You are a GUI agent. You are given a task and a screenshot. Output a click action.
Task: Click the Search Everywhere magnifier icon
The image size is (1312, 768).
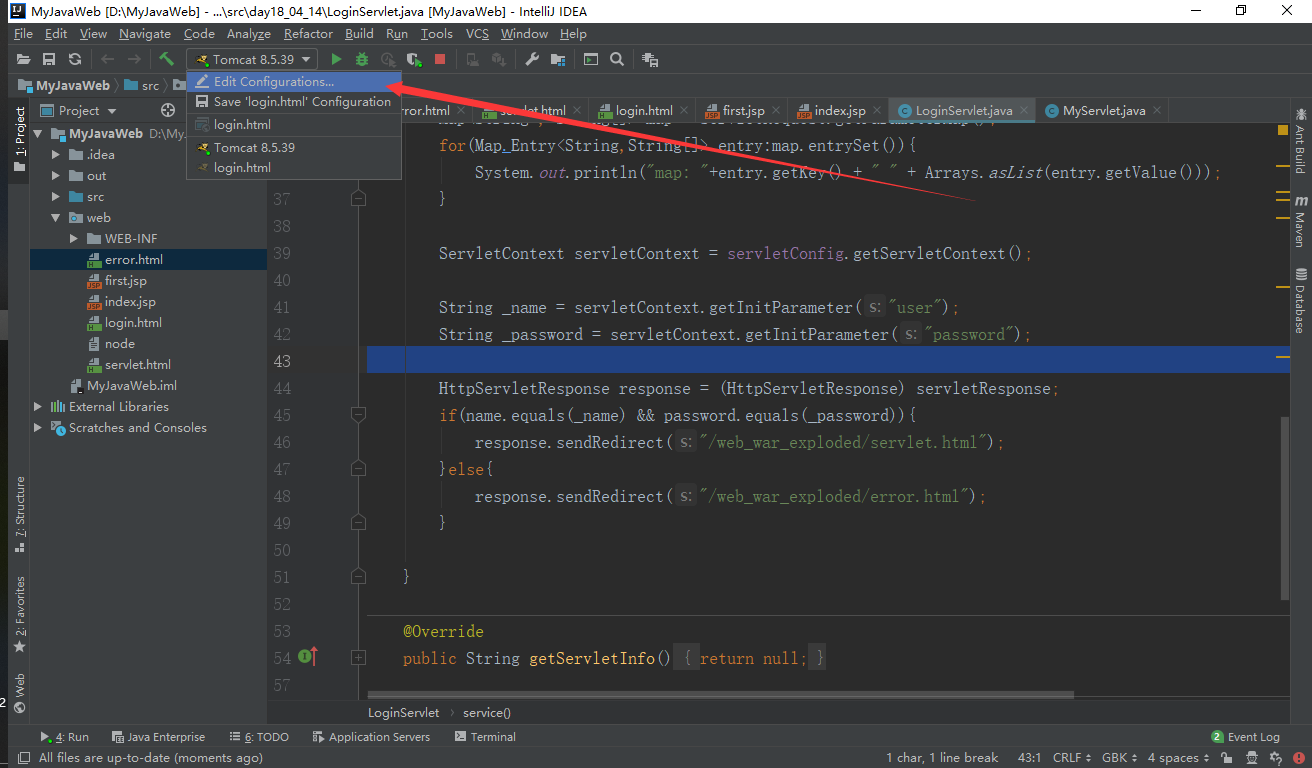pyautogui.click(x=617, y=60)
